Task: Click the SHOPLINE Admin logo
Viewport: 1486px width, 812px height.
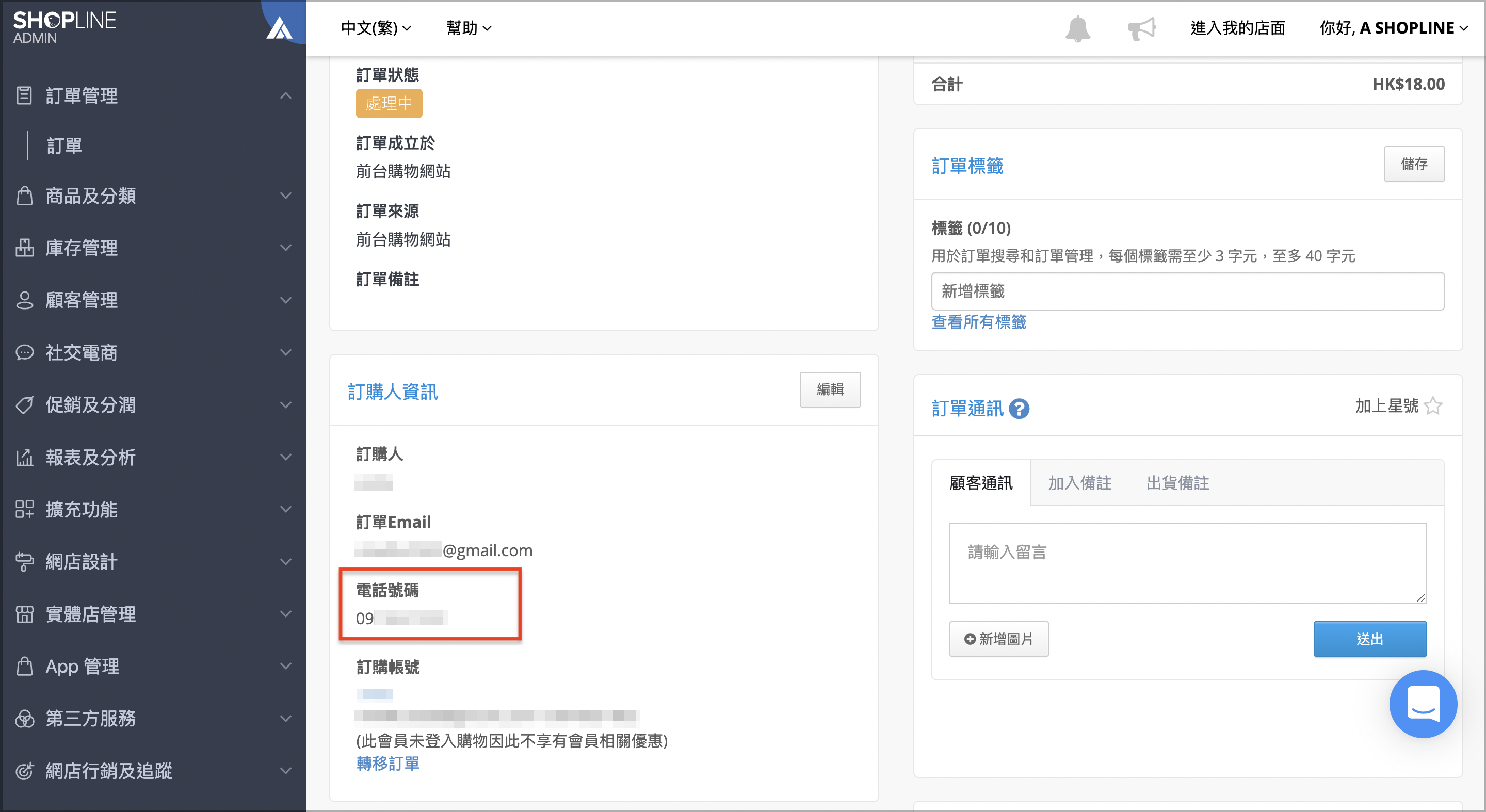Action: tap(64, 27)
